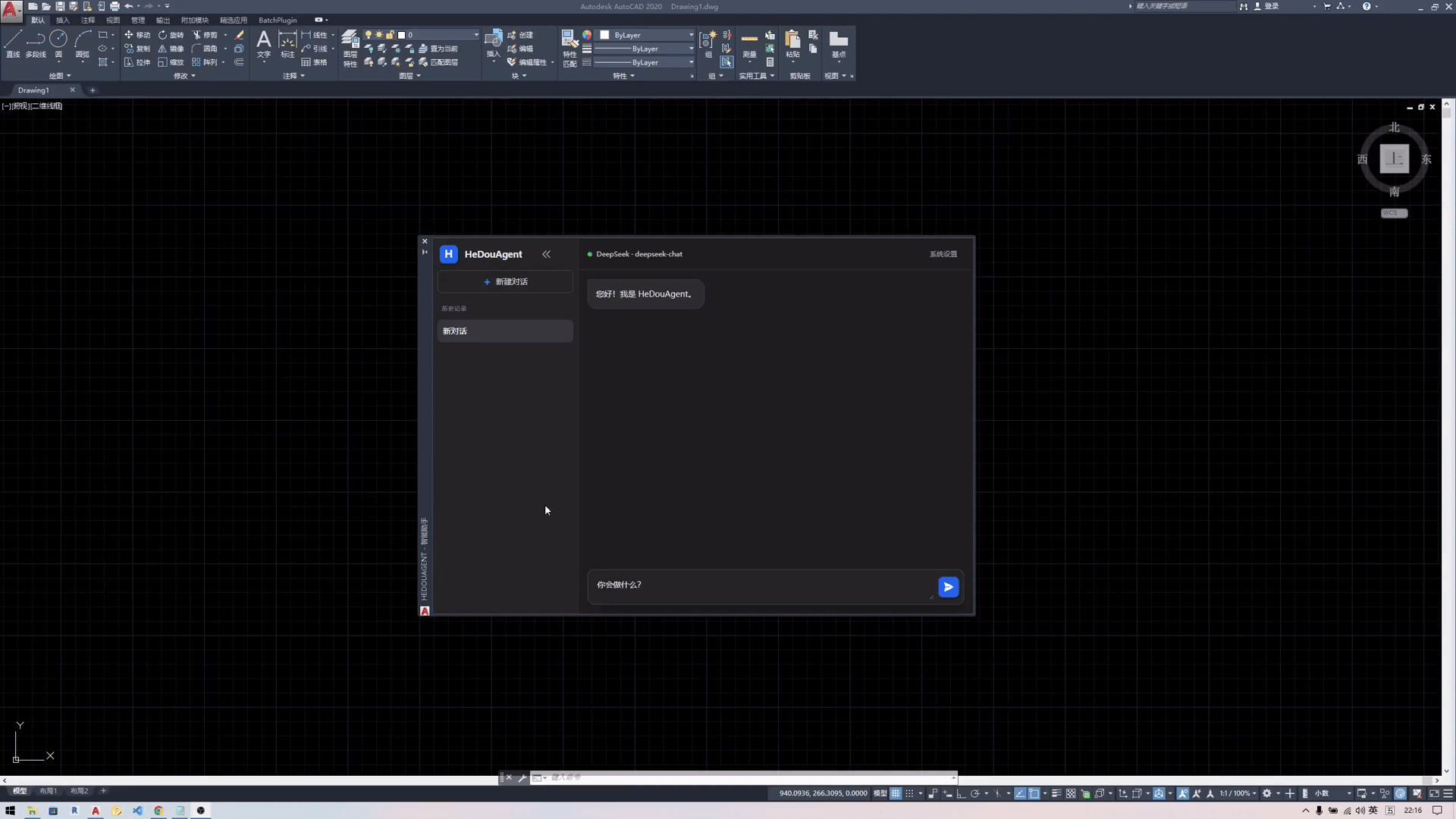Open the View (视图) ribbon tab
The width and height of the screenshot is (1456, 819).
click(113, 20)
